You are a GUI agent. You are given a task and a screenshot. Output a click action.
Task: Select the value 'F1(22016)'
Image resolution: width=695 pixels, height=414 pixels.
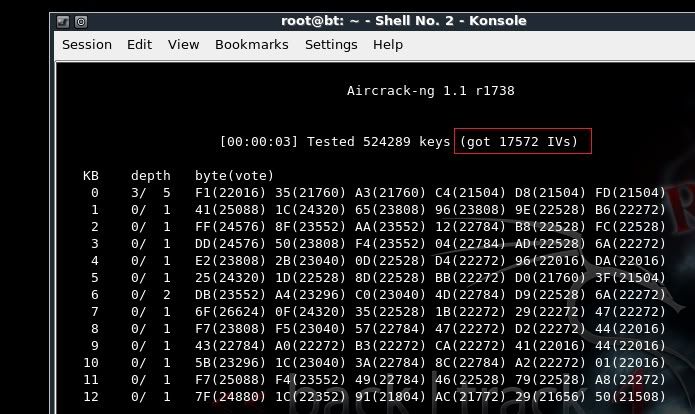click(x=230, y=193)
